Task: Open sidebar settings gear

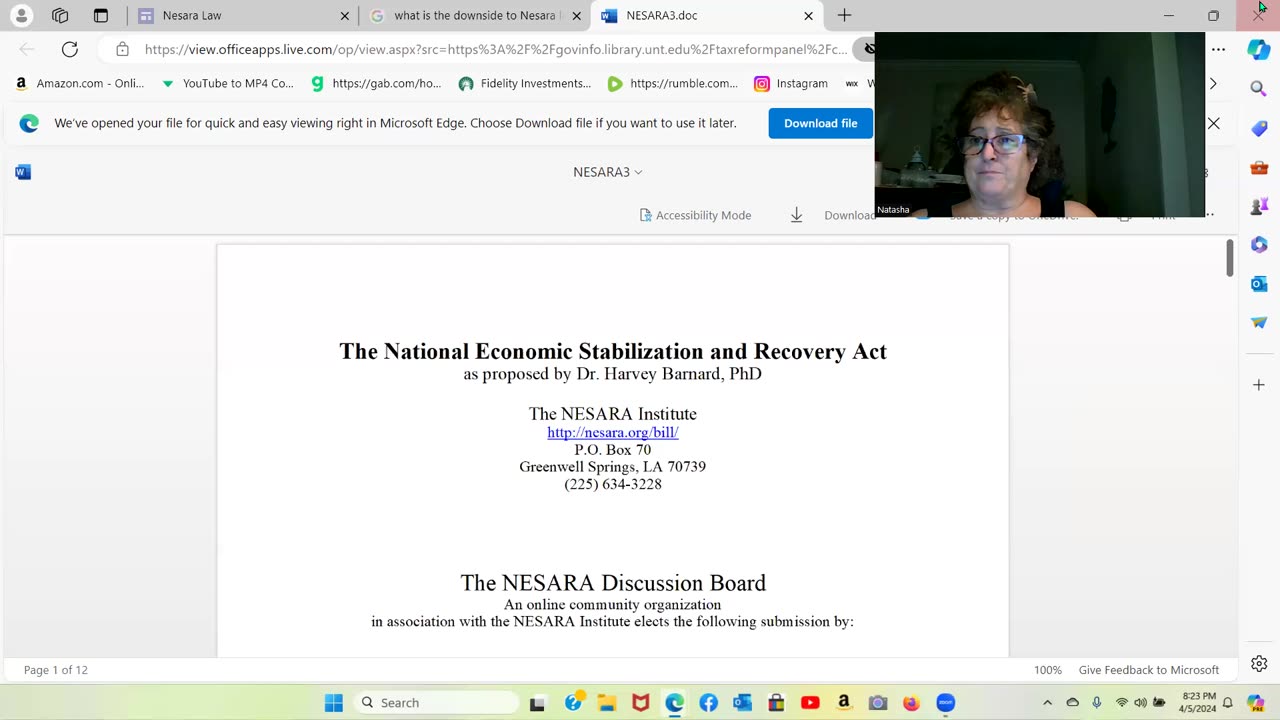Action: [x=1259, y=664]
